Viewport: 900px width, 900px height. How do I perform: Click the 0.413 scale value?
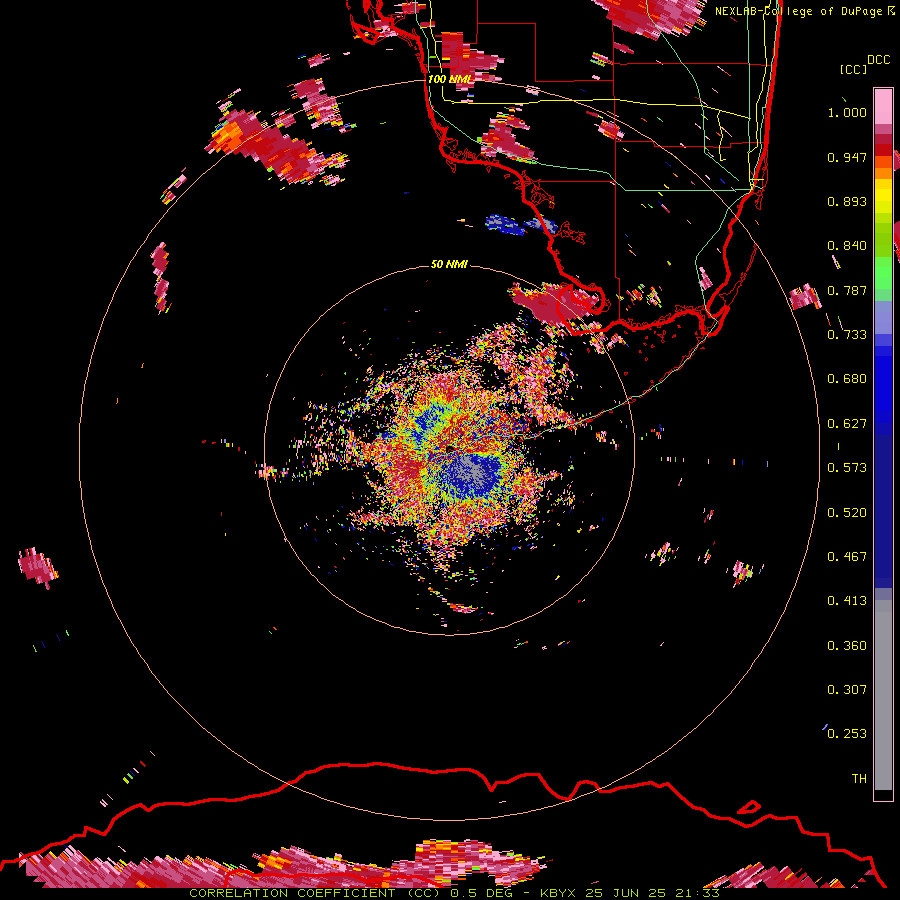847,601
